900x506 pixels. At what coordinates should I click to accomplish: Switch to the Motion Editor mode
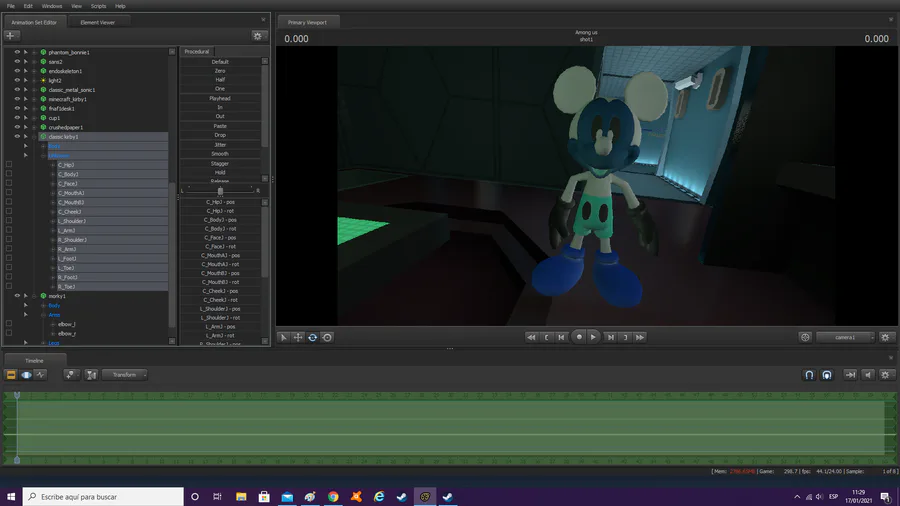click(x=26, y=375)
